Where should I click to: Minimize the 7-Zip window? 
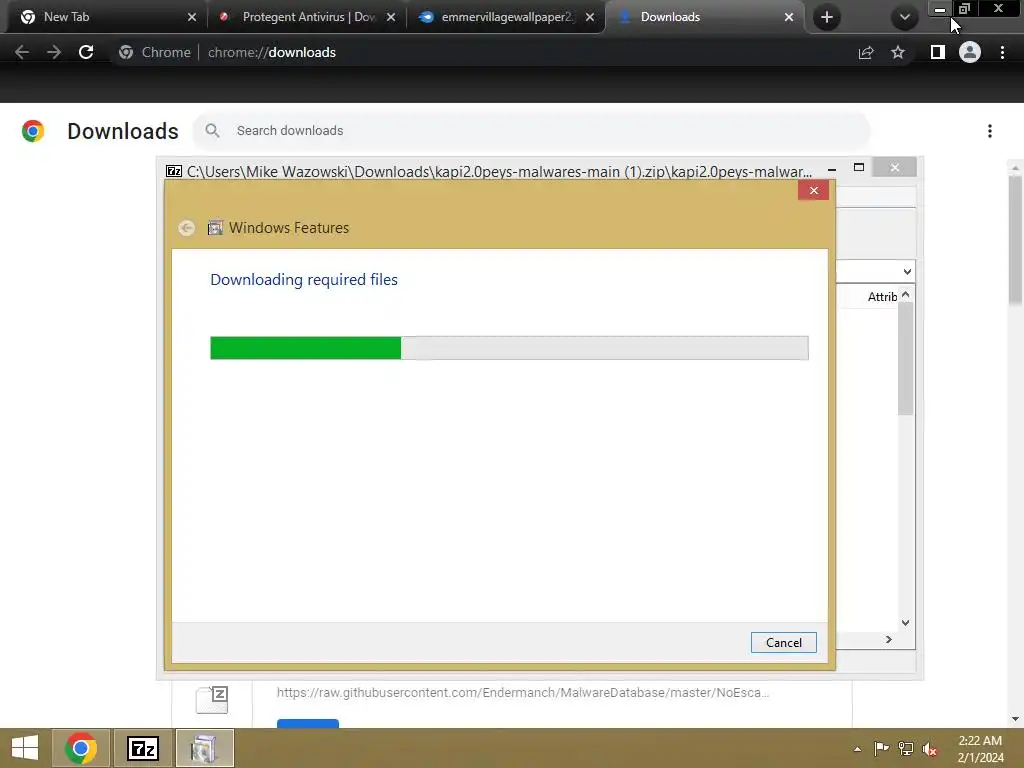(832, 169)
